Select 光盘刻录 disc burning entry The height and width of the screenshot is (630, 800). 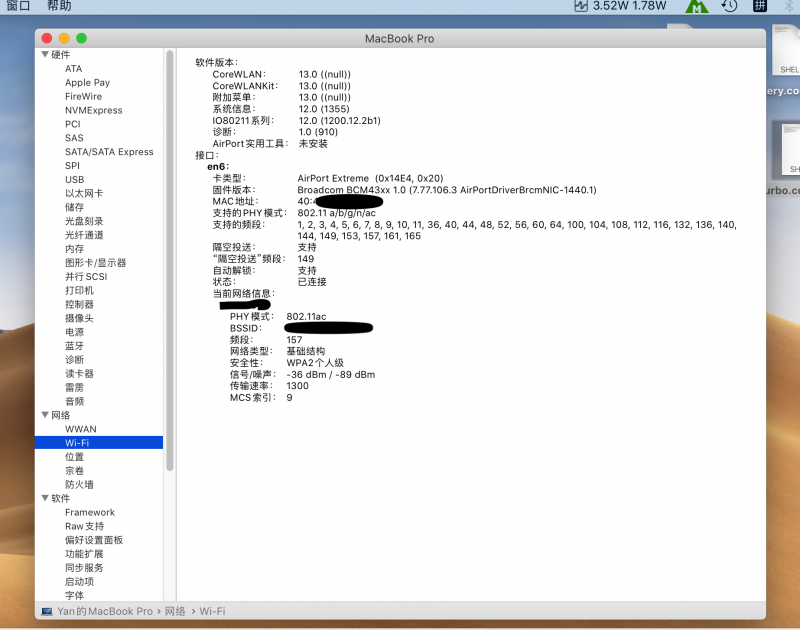[84, 221]
